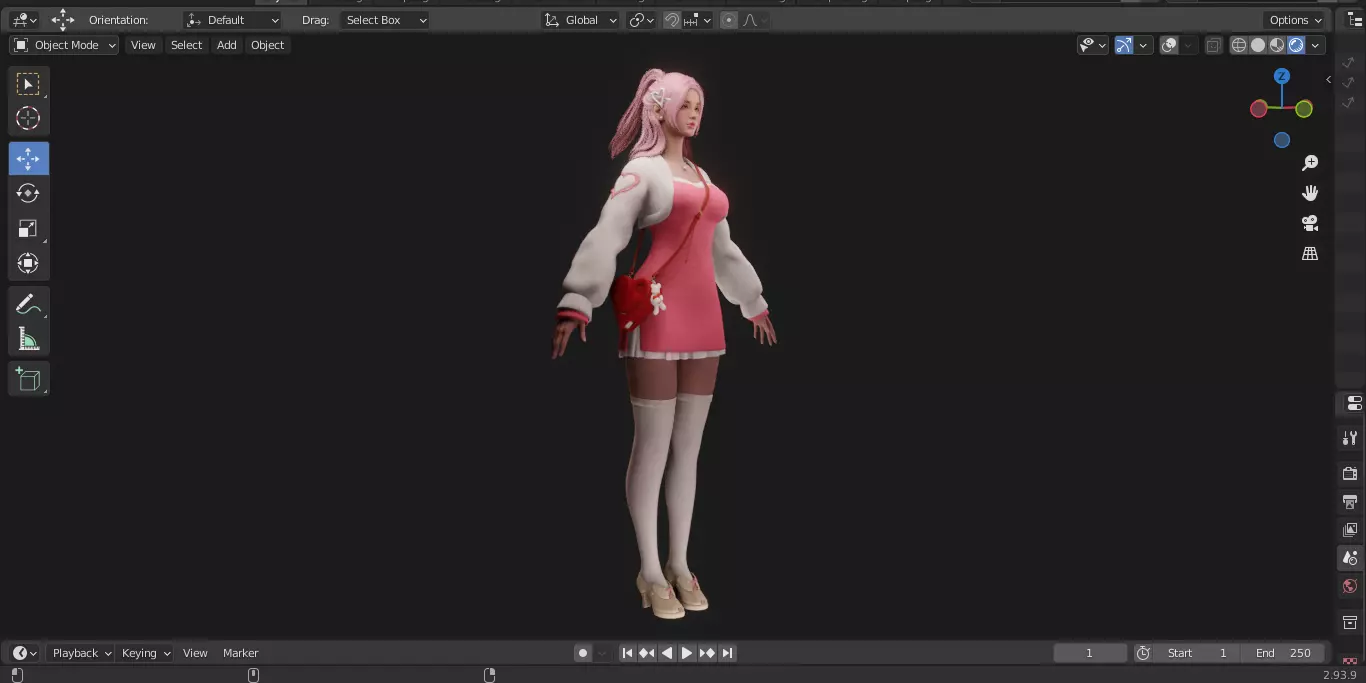Select the Cursor tool
Viewport: 1366px width, 683px height.
[28, 118]
